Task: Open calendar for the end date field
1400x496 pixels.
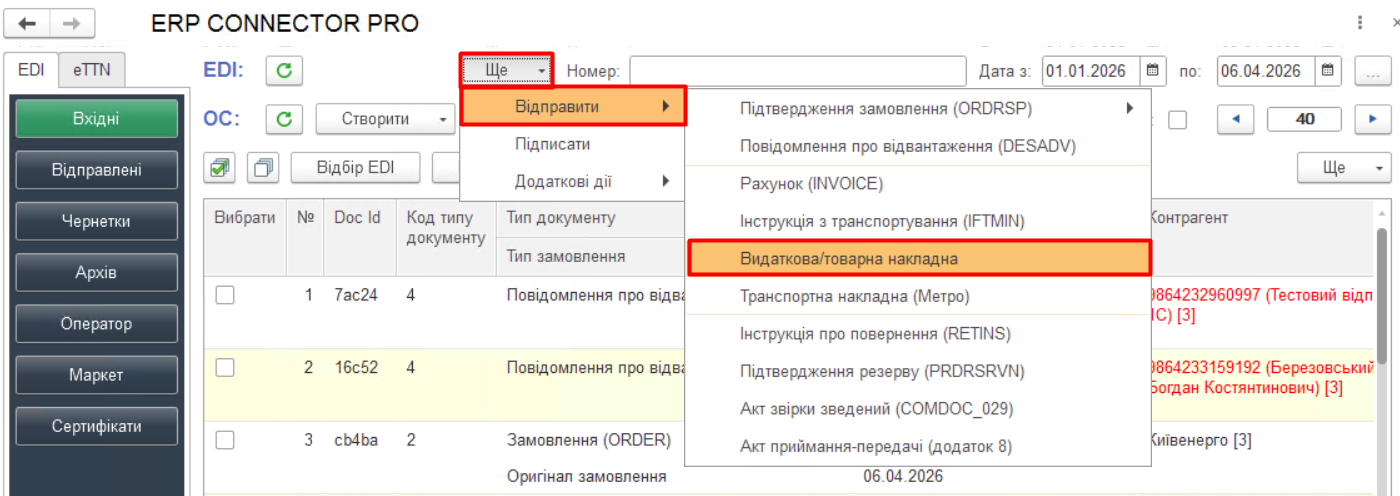Action: click(1328, 71)
